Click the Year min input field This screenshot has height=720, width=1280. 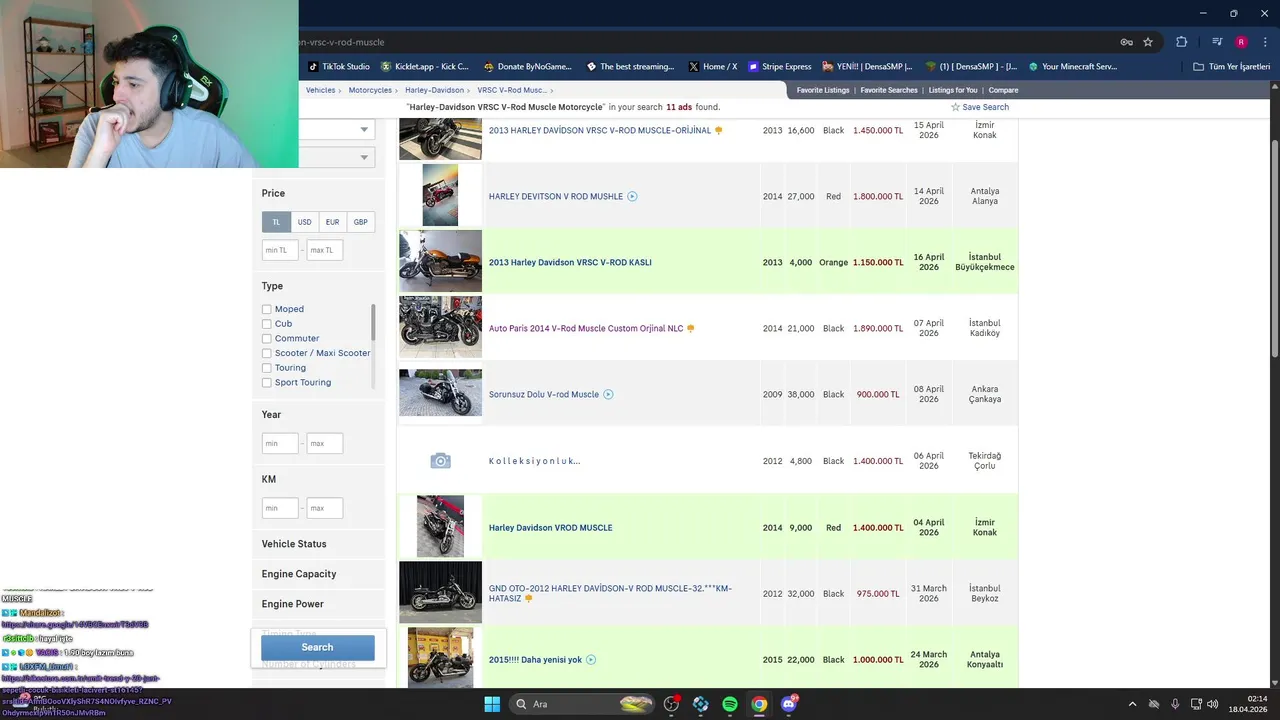tap(280, 443)
